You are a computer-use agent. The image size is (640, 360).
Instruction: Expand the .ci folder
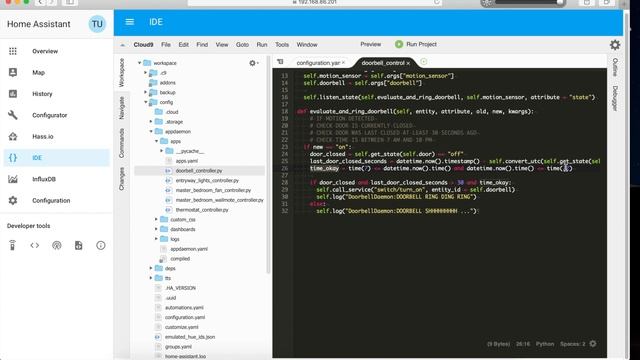click(x=145, y=73)
